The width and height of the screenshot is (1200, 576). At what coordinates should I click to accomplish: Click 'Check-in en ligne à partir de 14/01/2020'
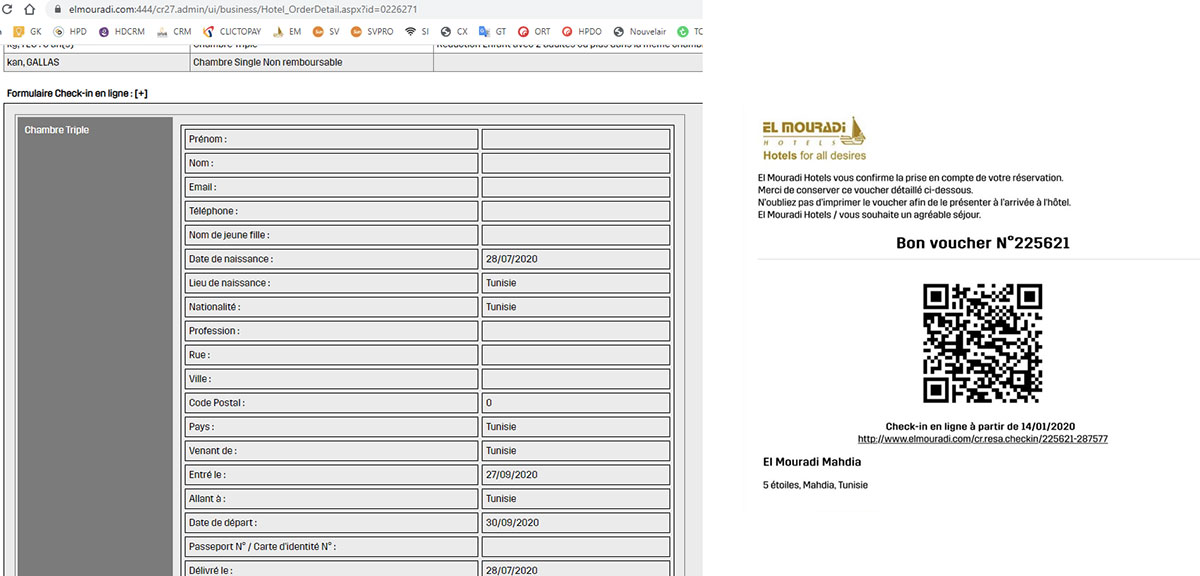click(x=980, y=426)
